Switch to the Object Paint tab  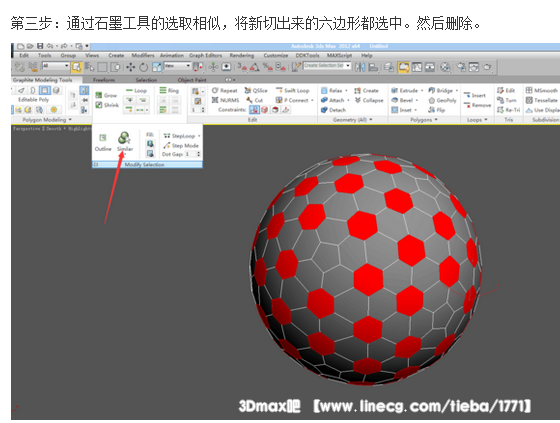click(192, 80)
